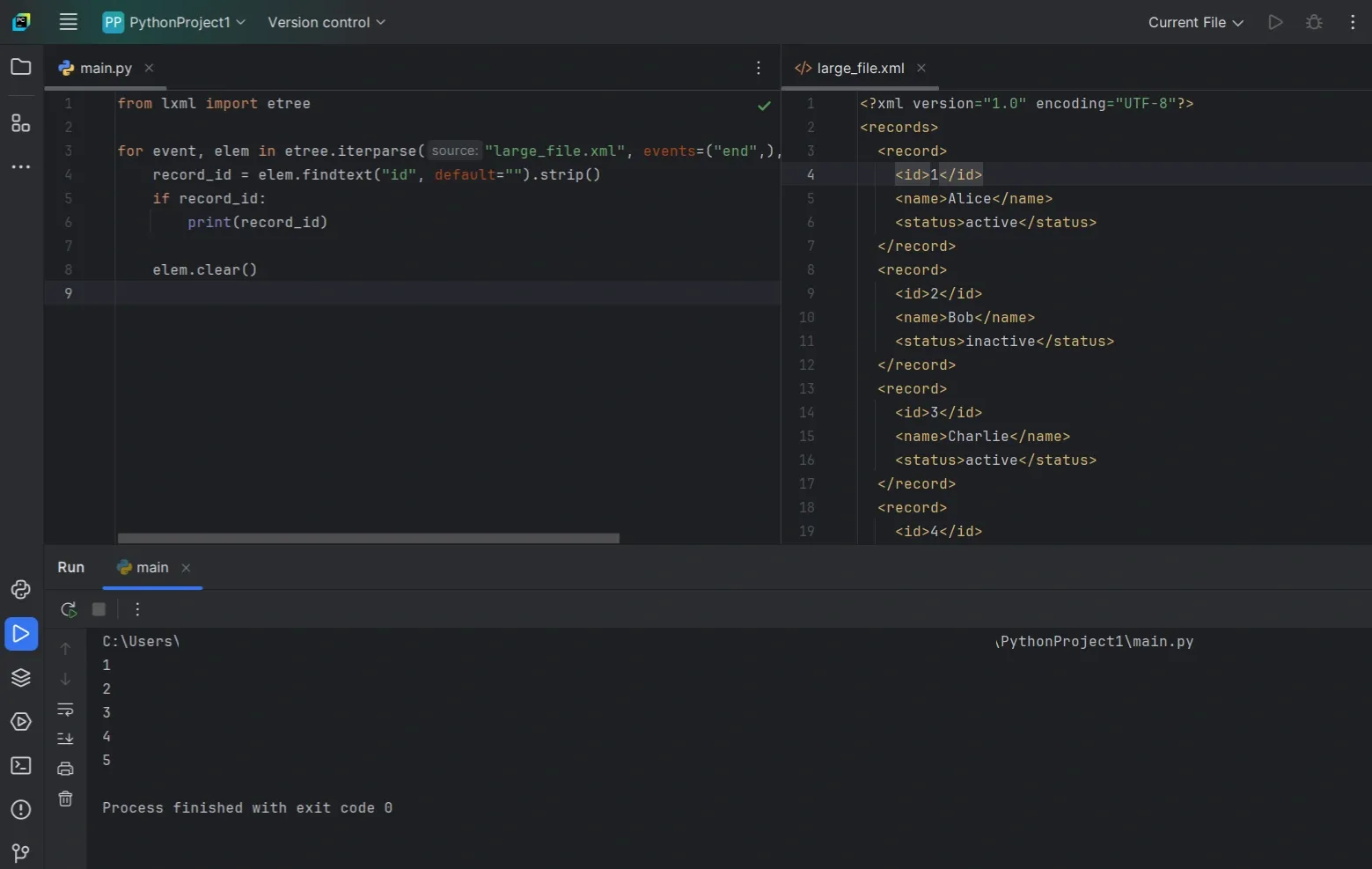Open the Terminal tool window

click(20, 766)
